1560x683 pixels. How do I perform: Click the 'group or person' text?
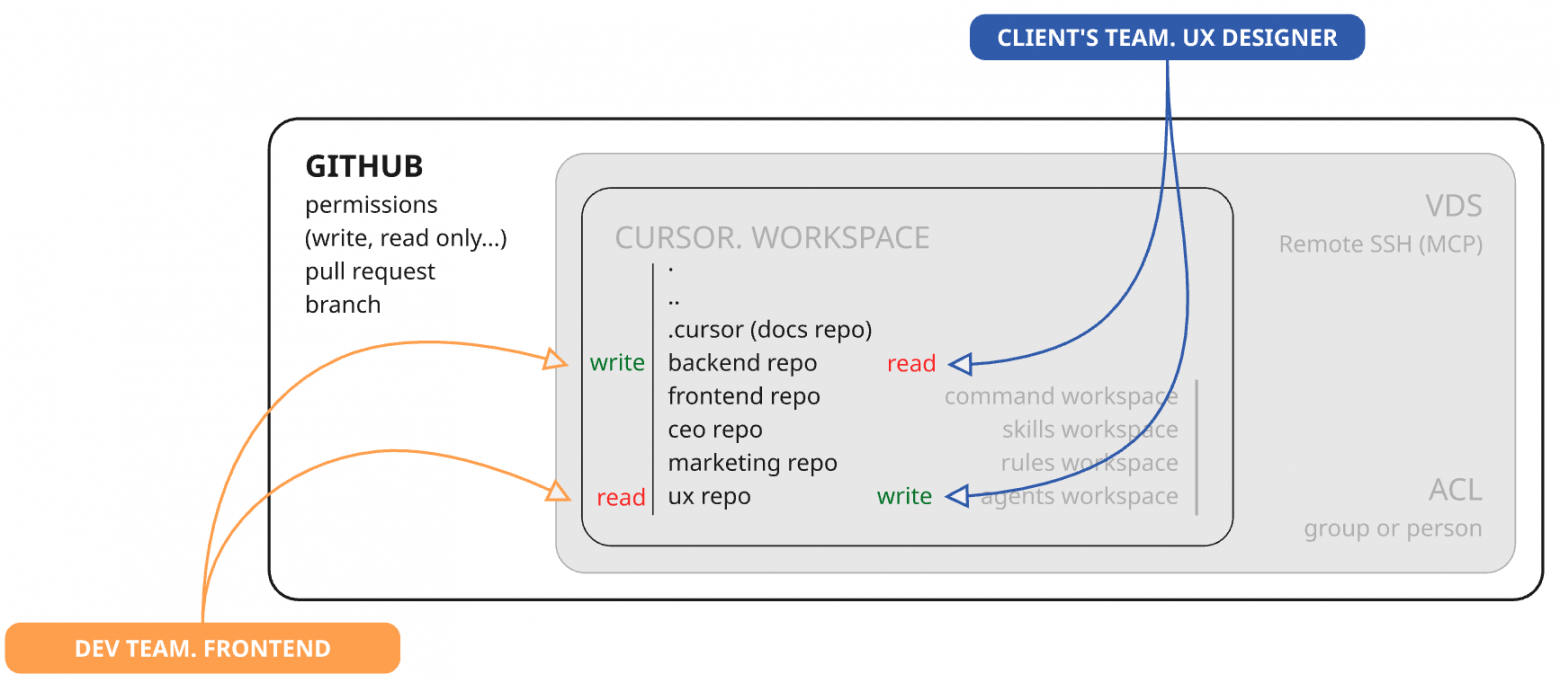click(1393, 528)
